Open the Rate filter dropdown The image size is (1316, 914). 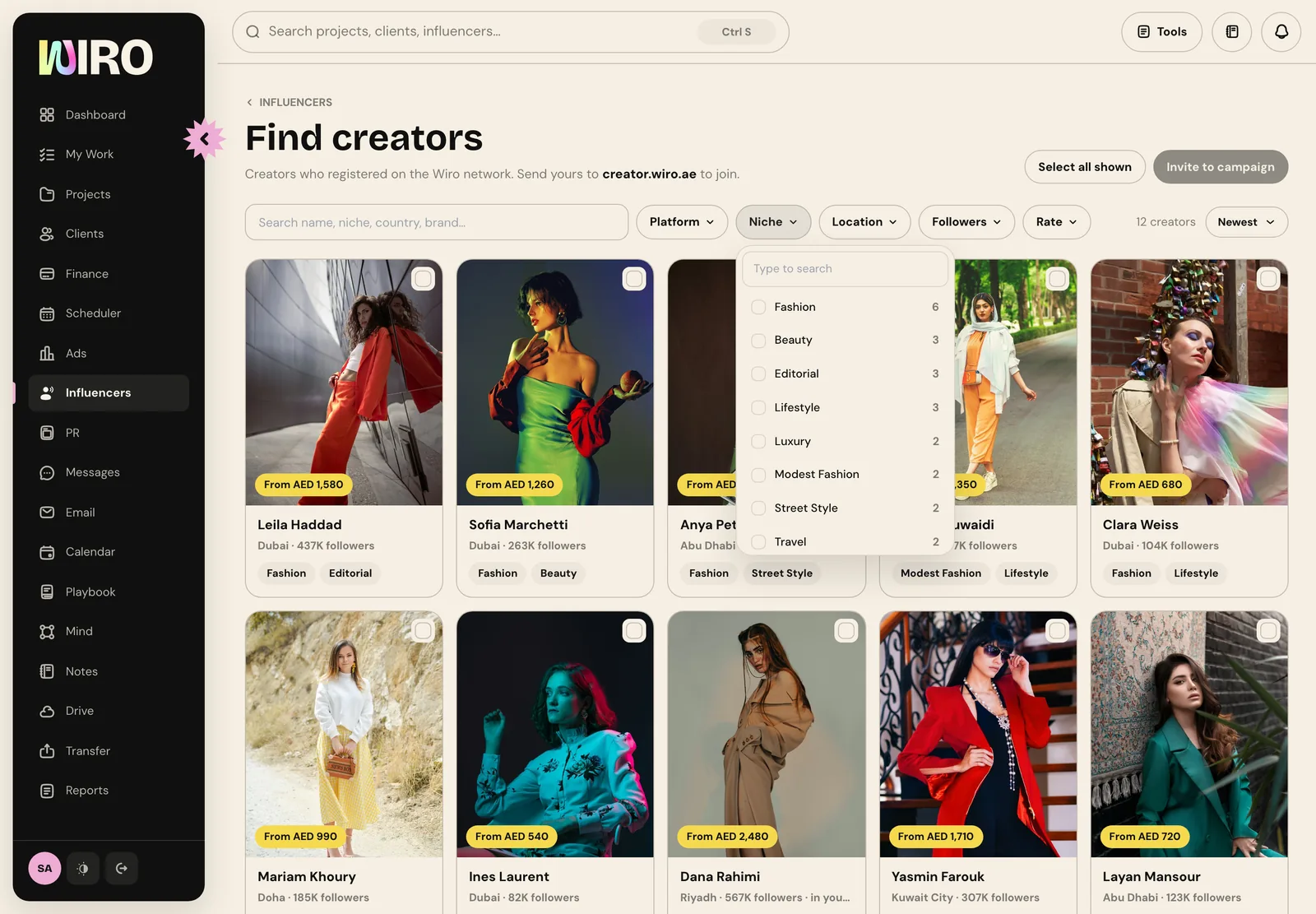tap(1057, 222)
